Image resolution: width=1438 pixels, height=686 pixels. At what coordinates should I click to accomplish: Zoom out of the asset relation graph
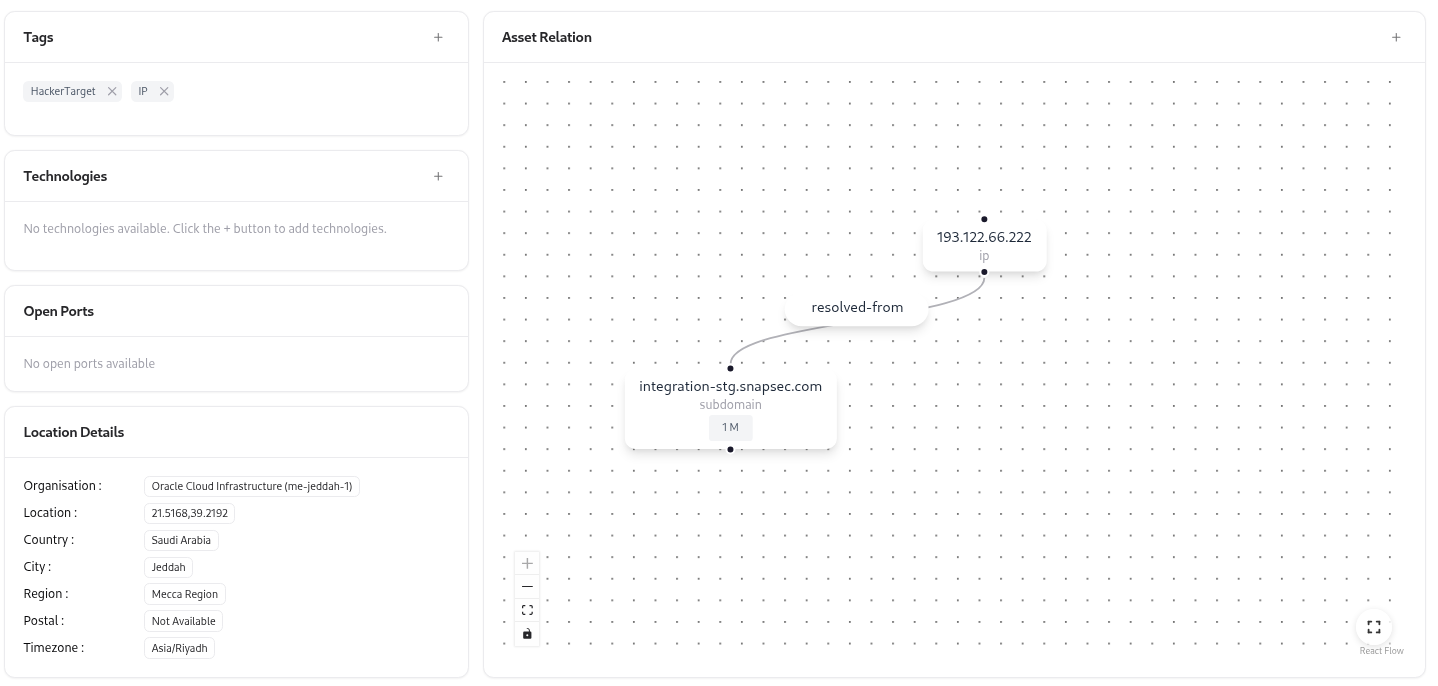coord(527,586)
